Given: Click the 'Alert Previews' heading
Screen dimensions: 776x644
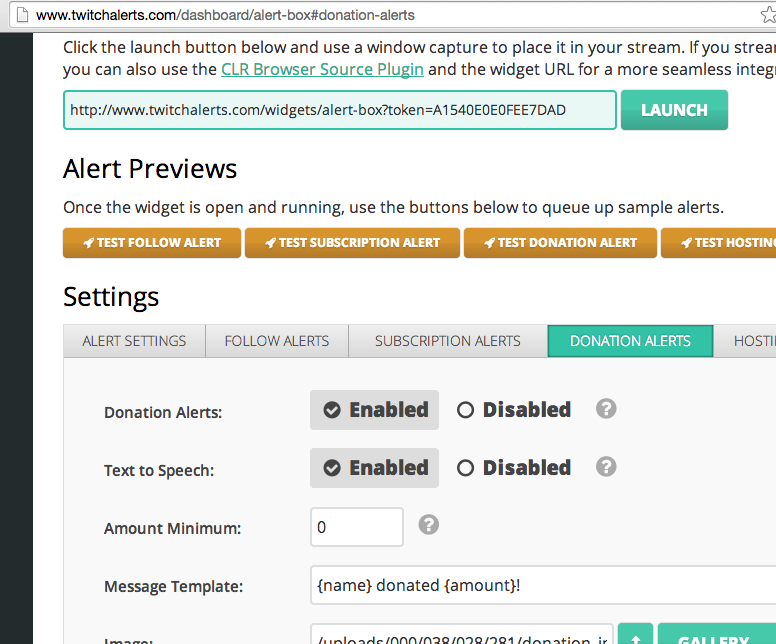Looking at the screenshot, I should pos(150,169).
